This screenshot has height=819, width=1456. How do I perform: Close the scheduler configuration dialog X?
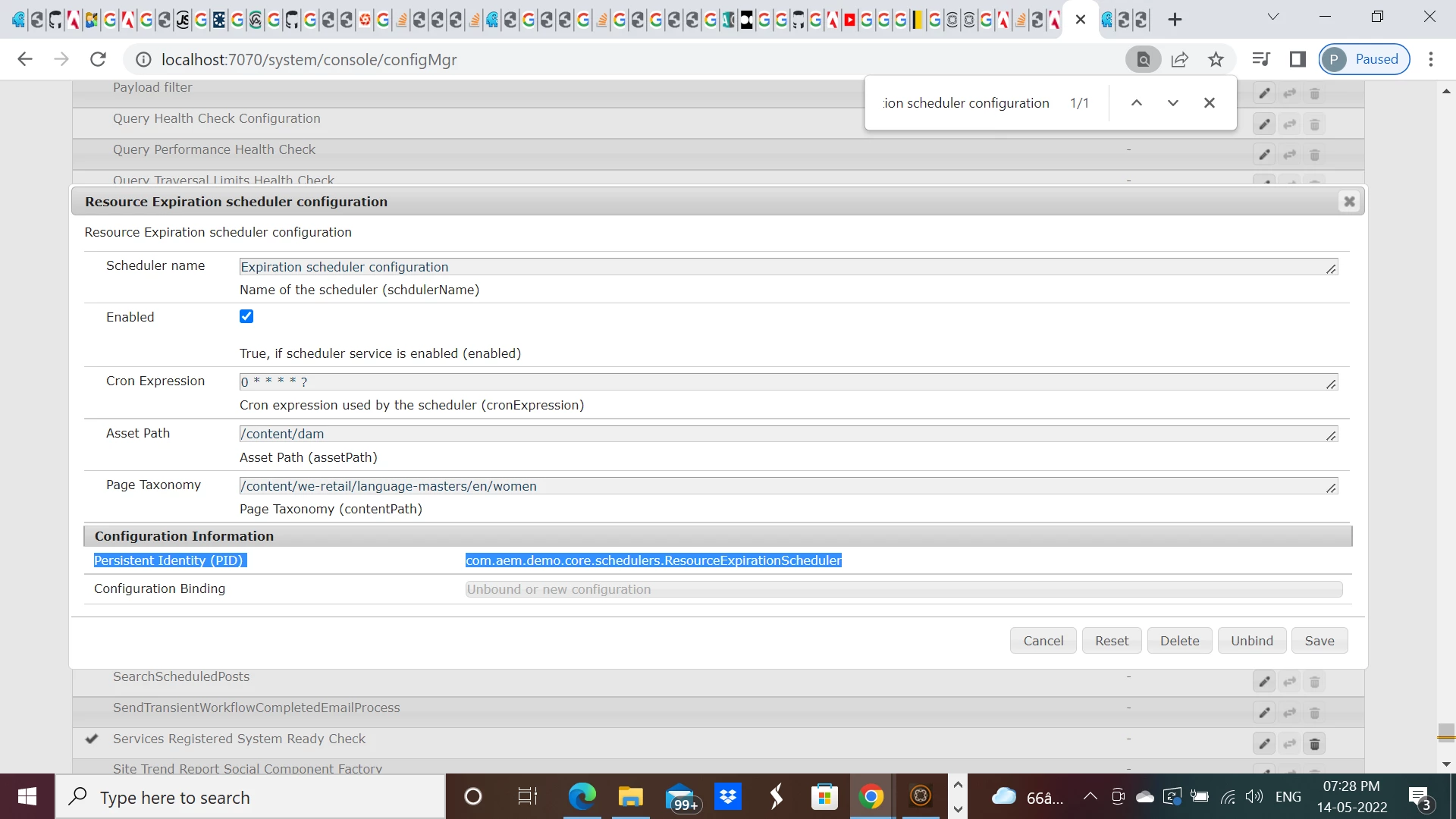click(x=1349, y=202)
